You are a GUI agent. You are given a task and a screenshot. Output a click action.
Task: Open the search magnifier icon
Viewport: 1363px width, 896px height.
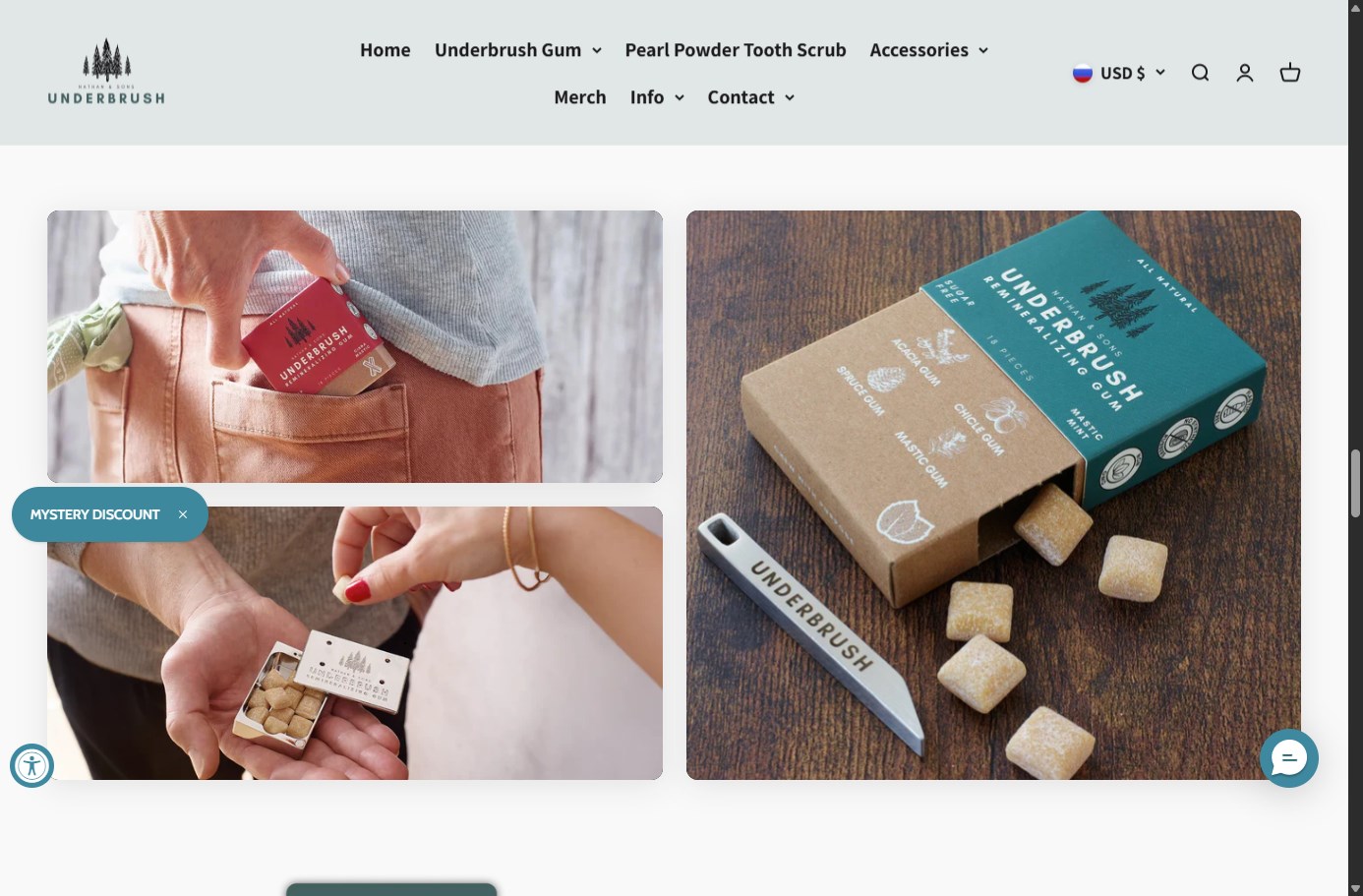[1200, 73]
